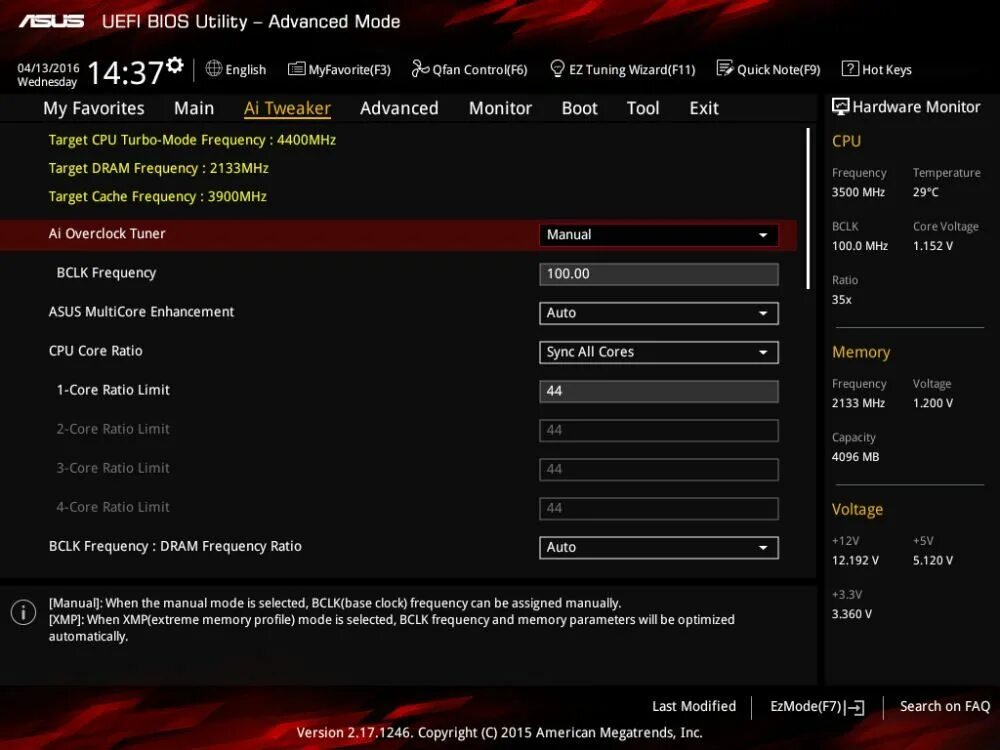Open the Ai Overclock Tuner dropdown

[x=659, y=235]
